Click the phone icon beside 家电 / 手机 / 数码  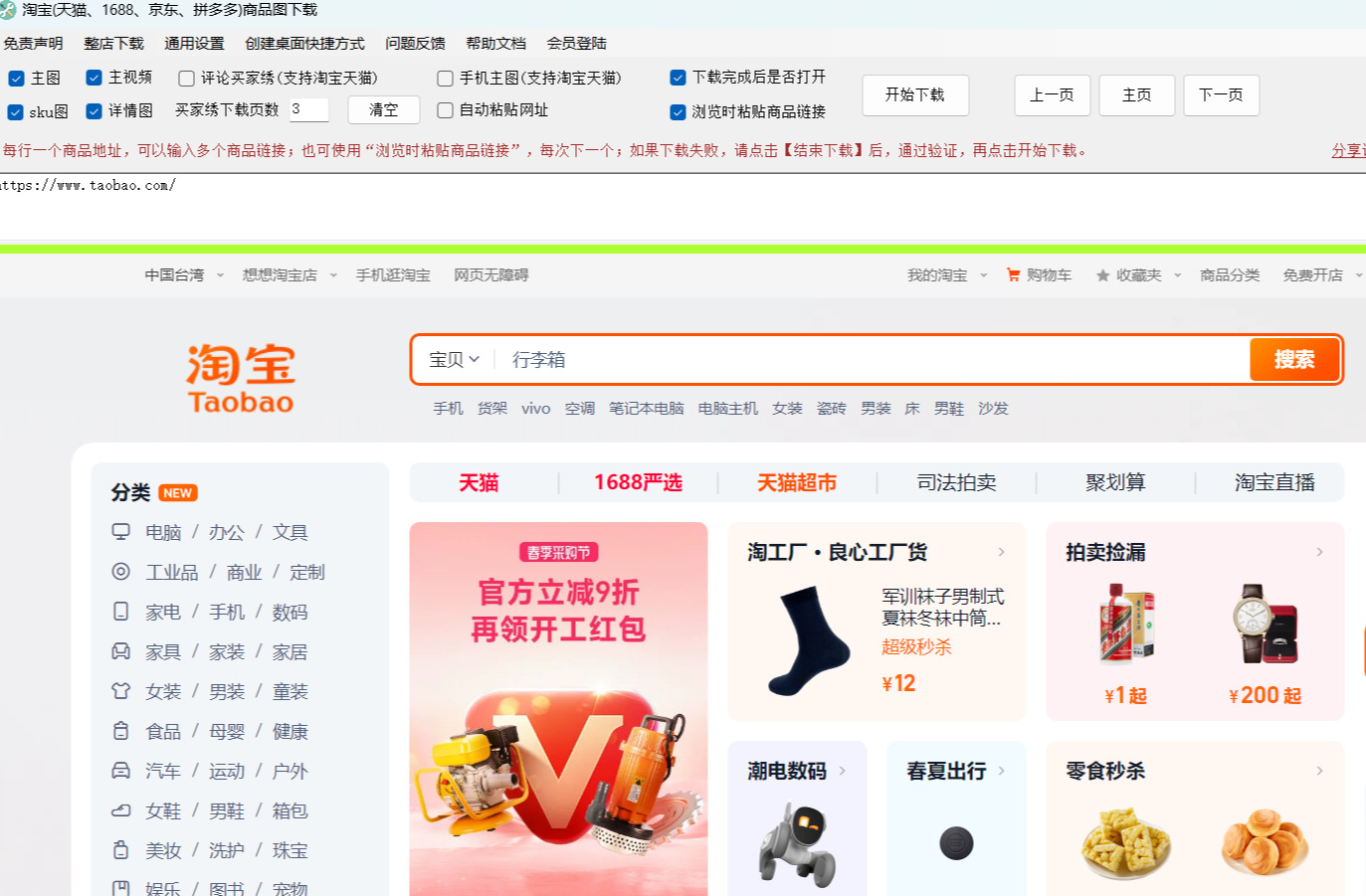(x=121, y=612)
